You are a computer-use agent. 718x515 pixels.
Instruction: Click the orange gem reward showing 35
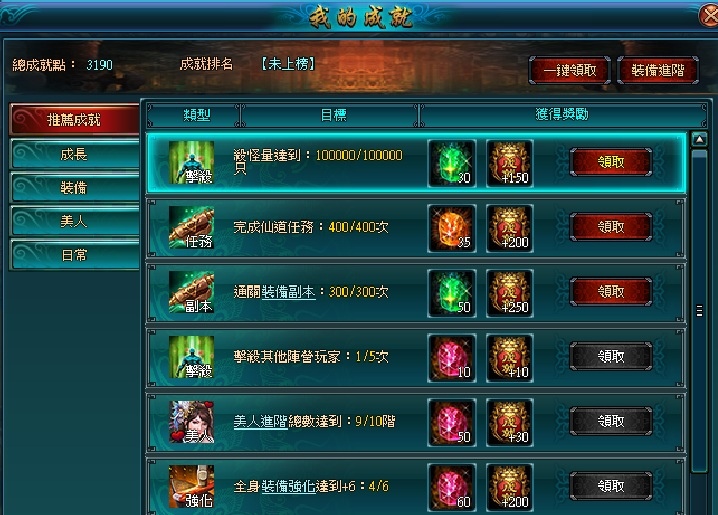(452, 228)
